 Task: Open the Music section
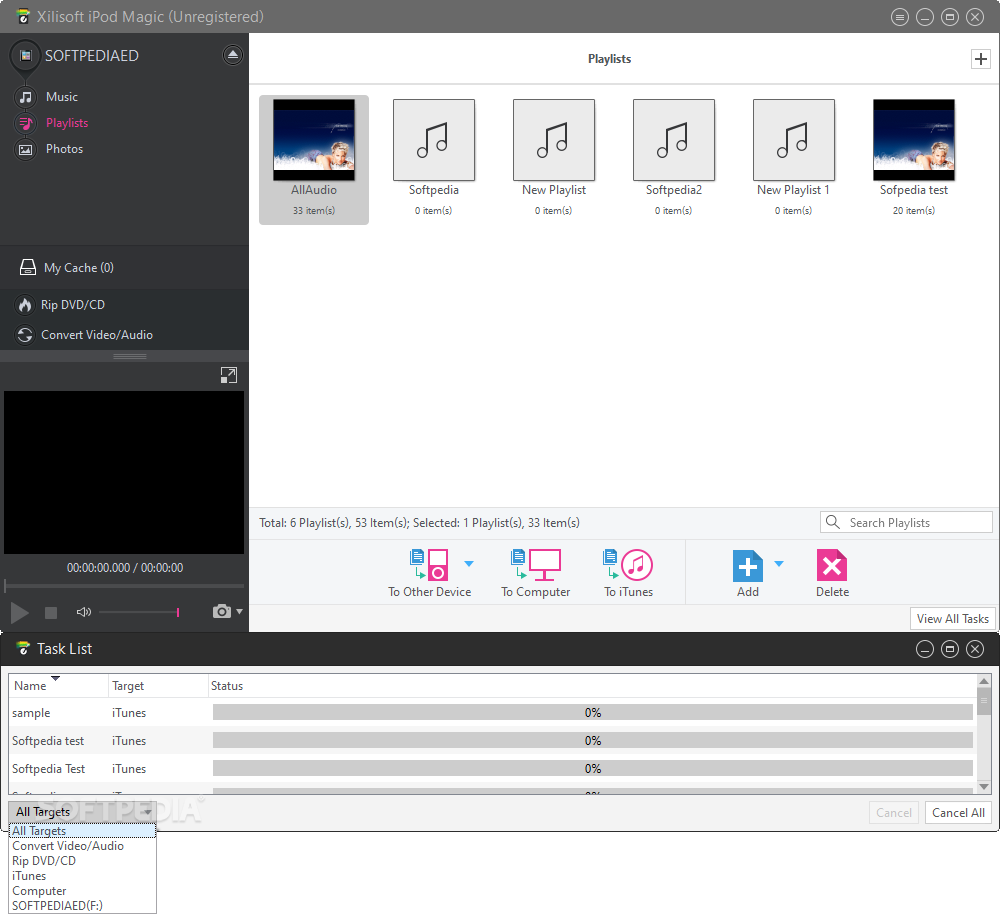point(61,97)
